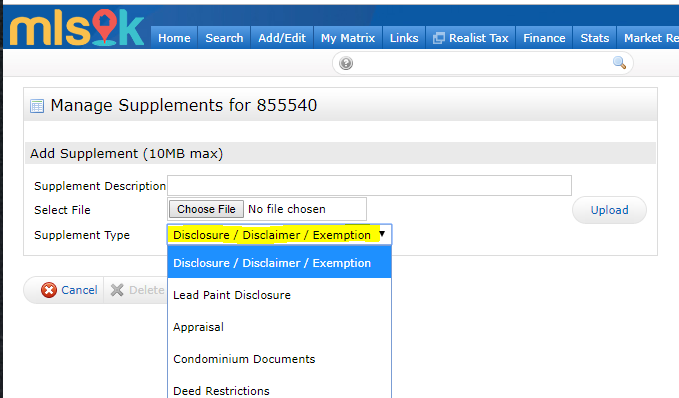Open the My Matrix tab
679x398 pixels.
(x=348, y=38)
